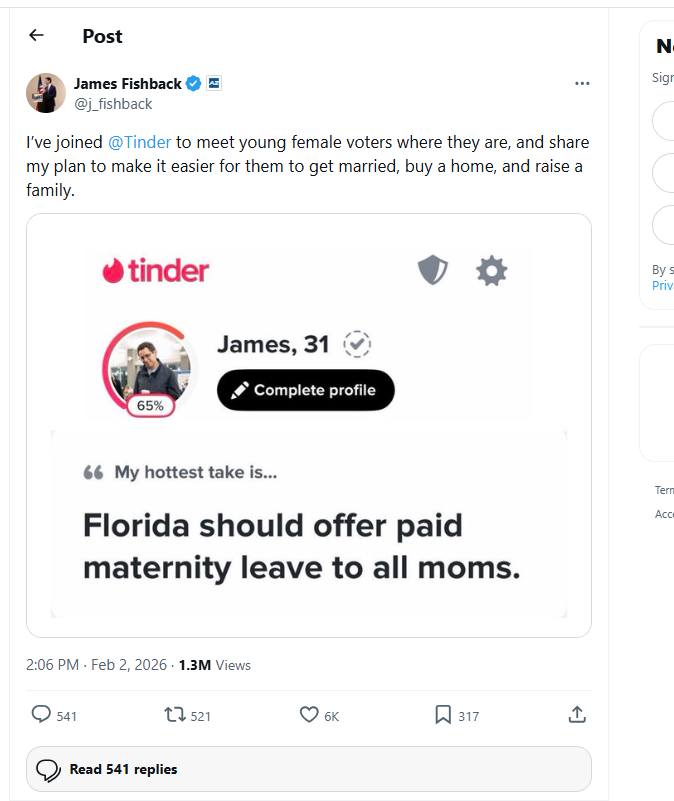Like the post with heart icon
Screen dimensions: 674x801
pos(309,715)
